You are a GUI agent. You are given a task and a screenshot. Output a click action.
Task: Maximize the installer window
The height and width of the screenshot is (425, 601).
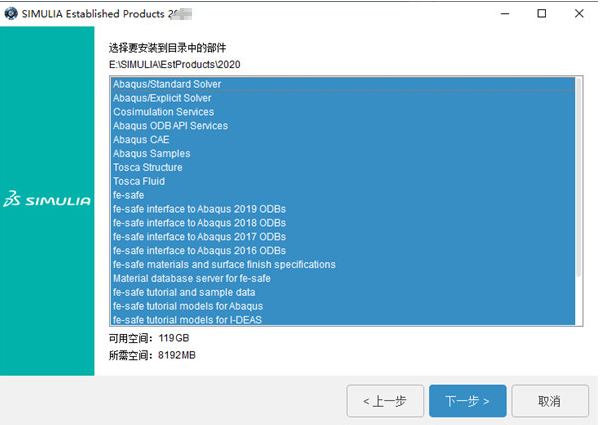(x=542, y=13)
